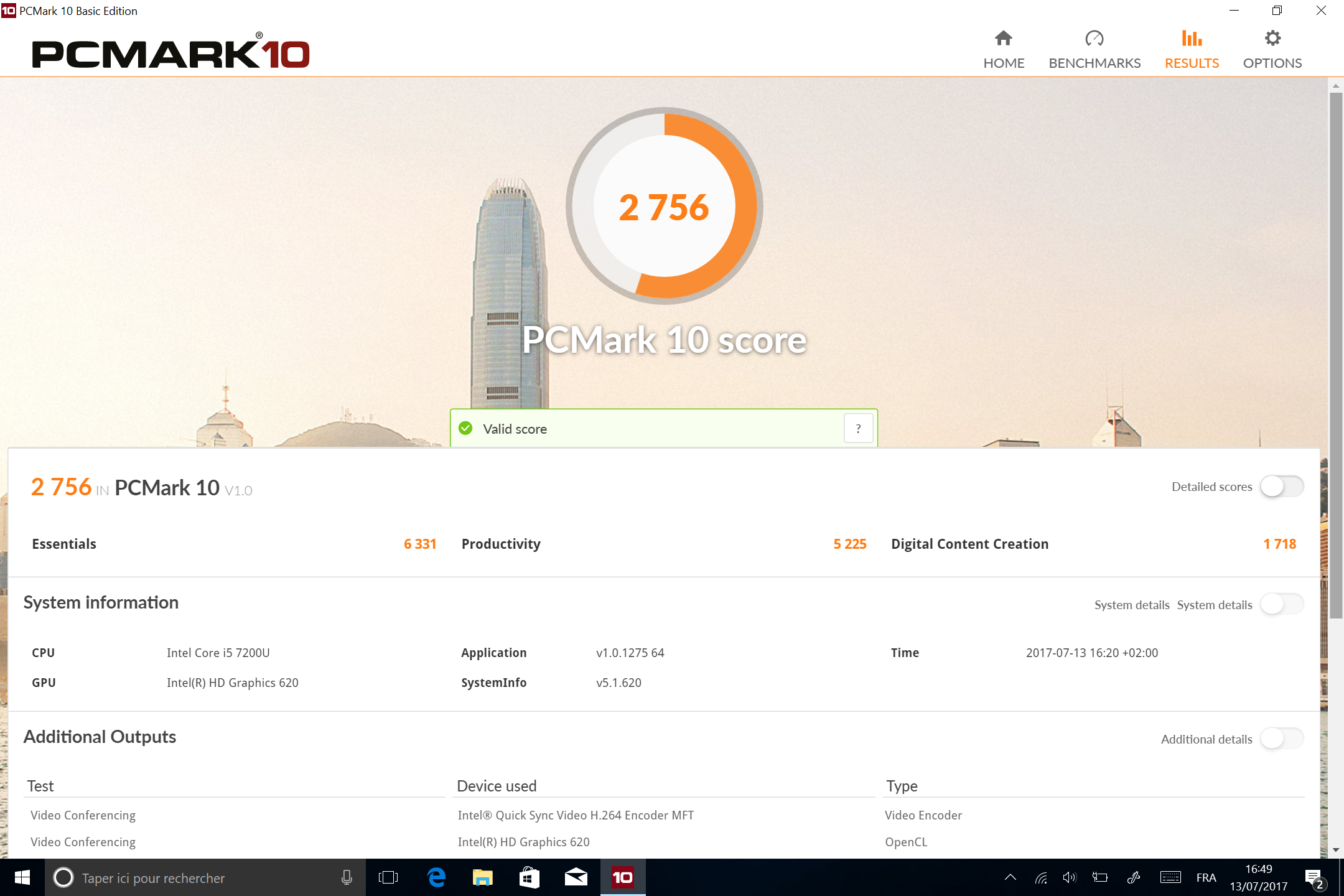Click the valid score help question button

pos(858,428)
